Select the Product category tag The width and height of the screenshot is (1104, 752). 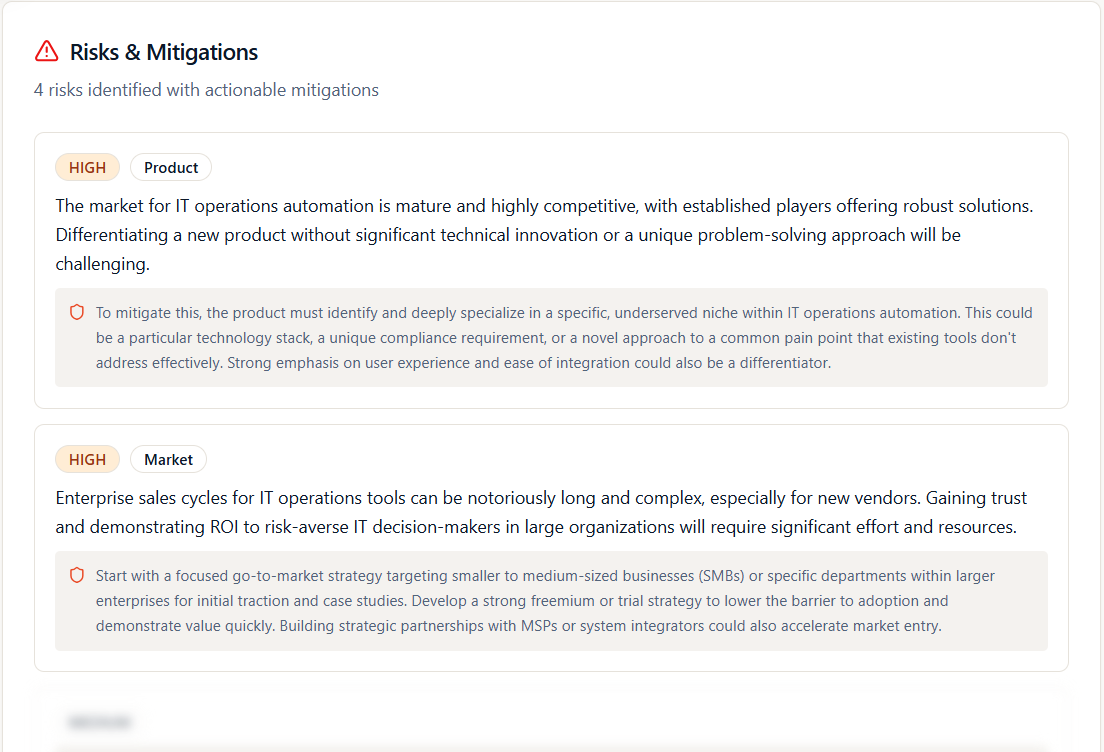click(171, 168)
